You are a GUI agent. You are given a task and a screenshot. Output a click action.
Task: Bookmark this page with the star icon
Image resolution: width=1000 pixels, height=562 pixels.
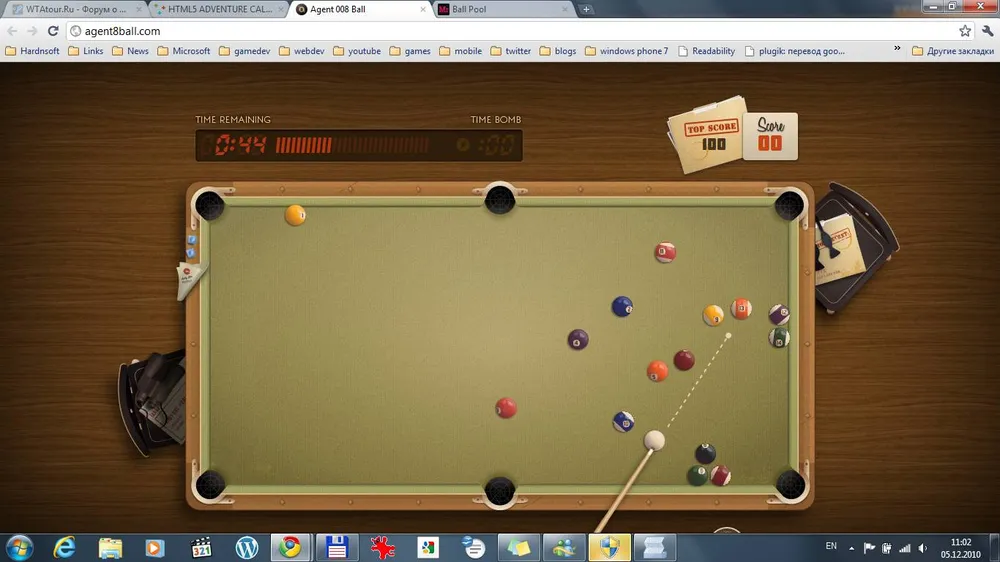tap(965, 31)
